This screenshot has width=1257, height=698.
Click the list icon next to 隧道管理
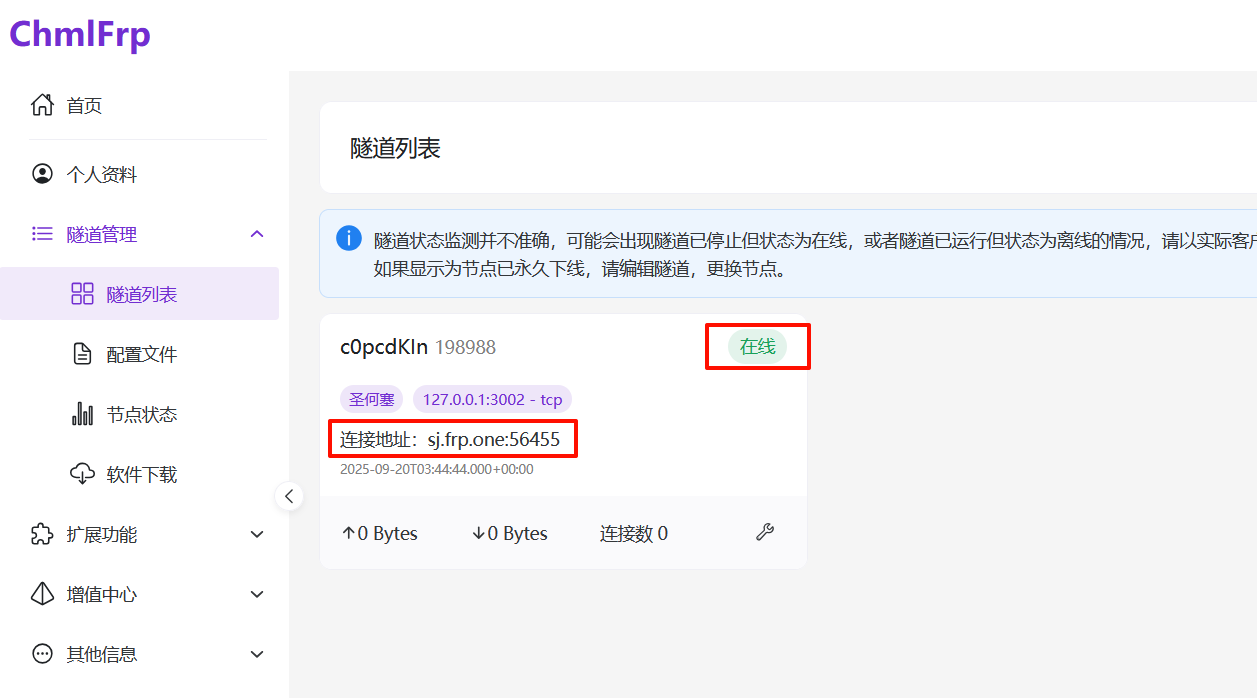click(x=42, y=234)
